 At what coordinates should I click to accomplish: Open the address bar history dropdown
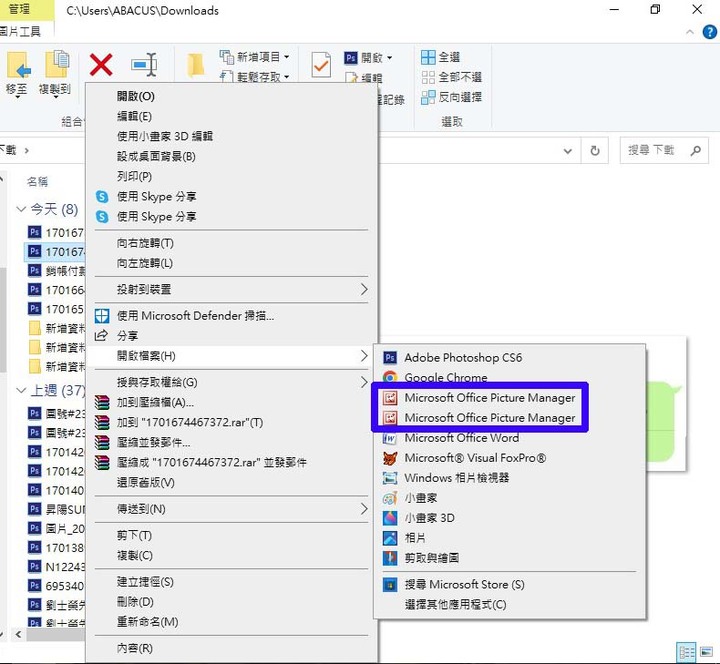[568, 151]
